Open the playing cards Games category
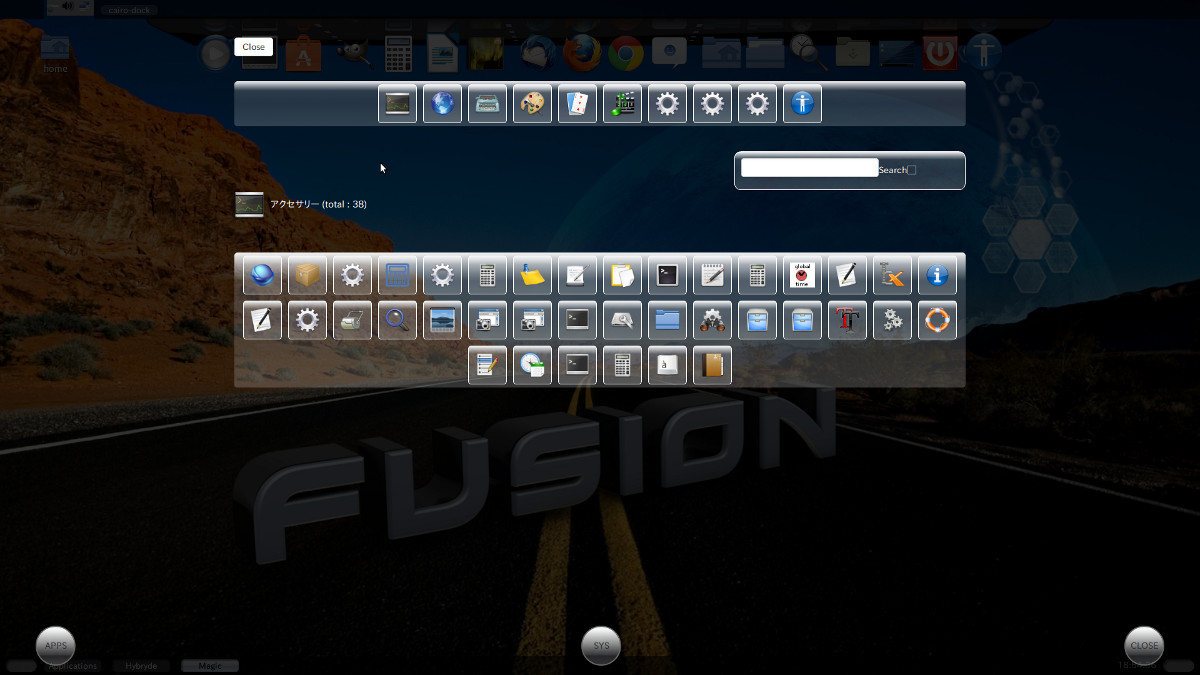Image resolution: width=1200 pixels, height=675 pixels. pyautogui.click(x=577, y=104)
